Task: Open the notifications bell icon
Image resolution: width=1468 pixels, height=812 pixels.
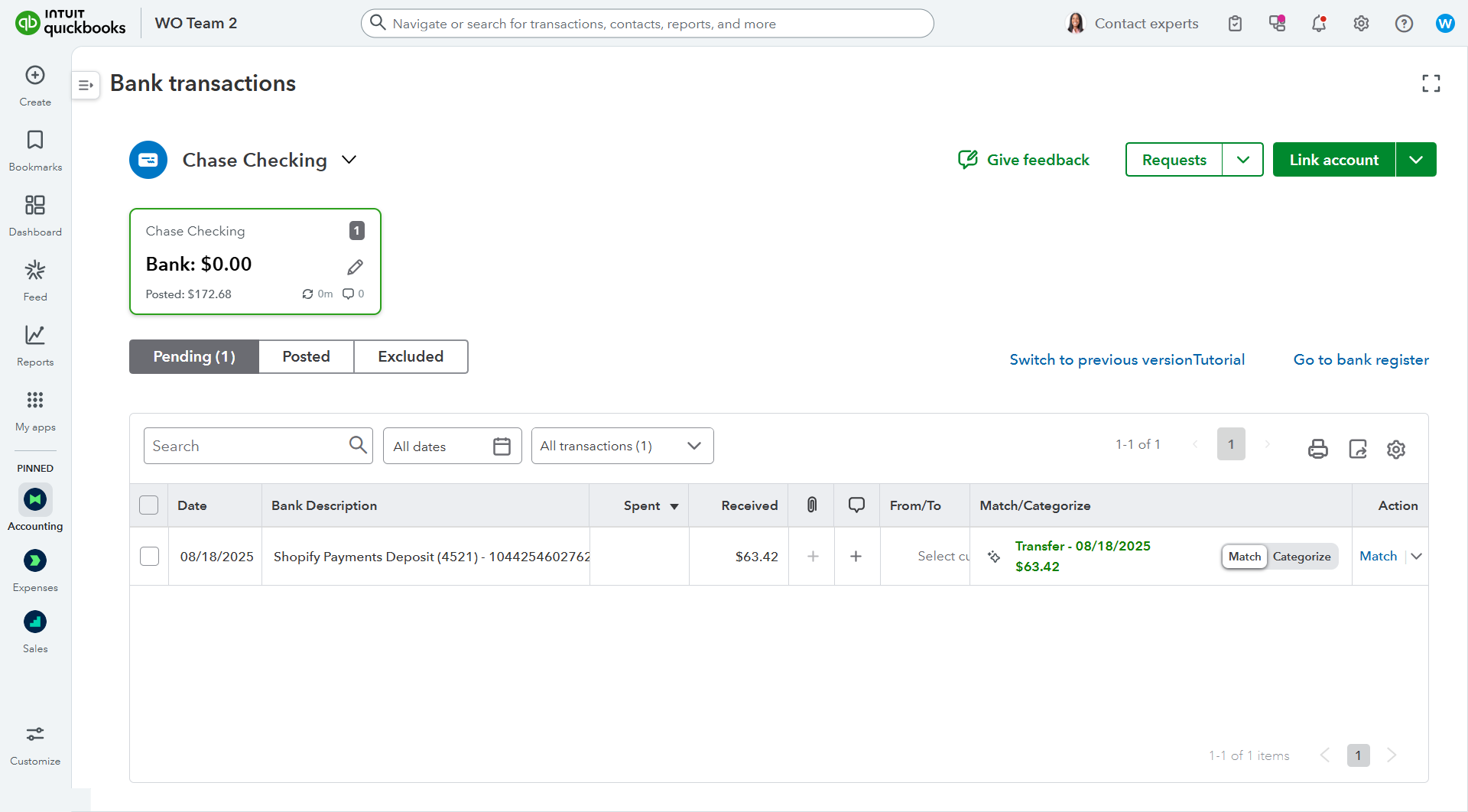Action: pyautogui.click(x=1319, y=24)
